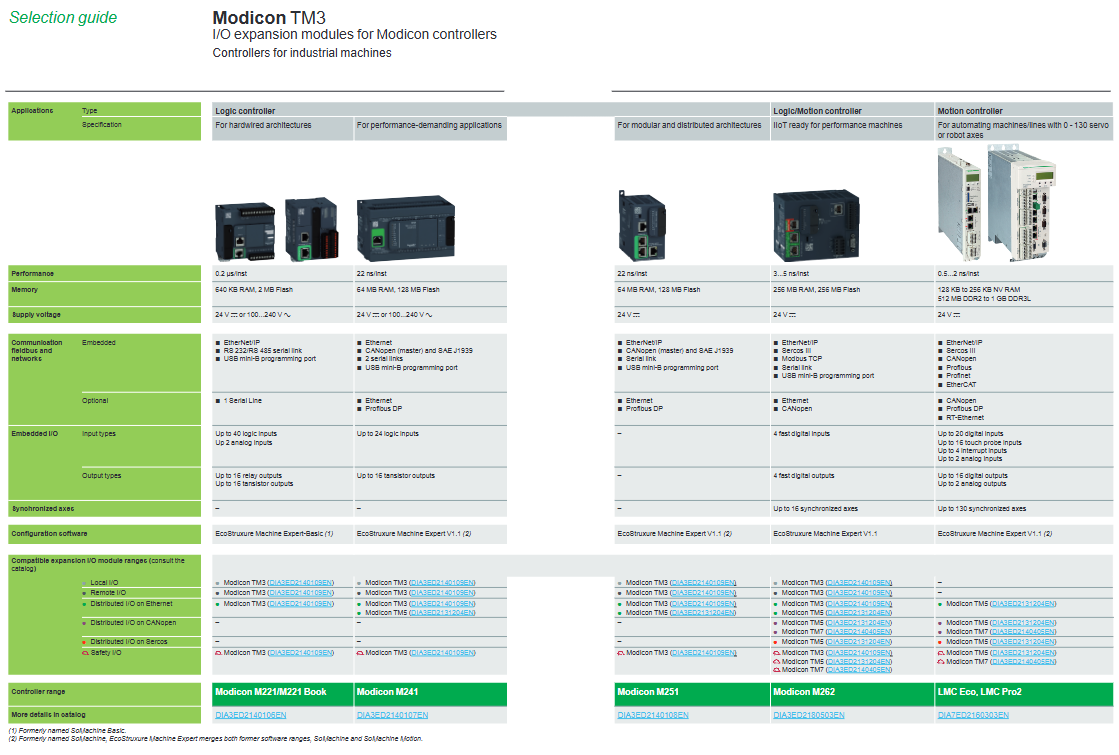Open Safety Modicon TM5 link in M262 column

[859, 662]
